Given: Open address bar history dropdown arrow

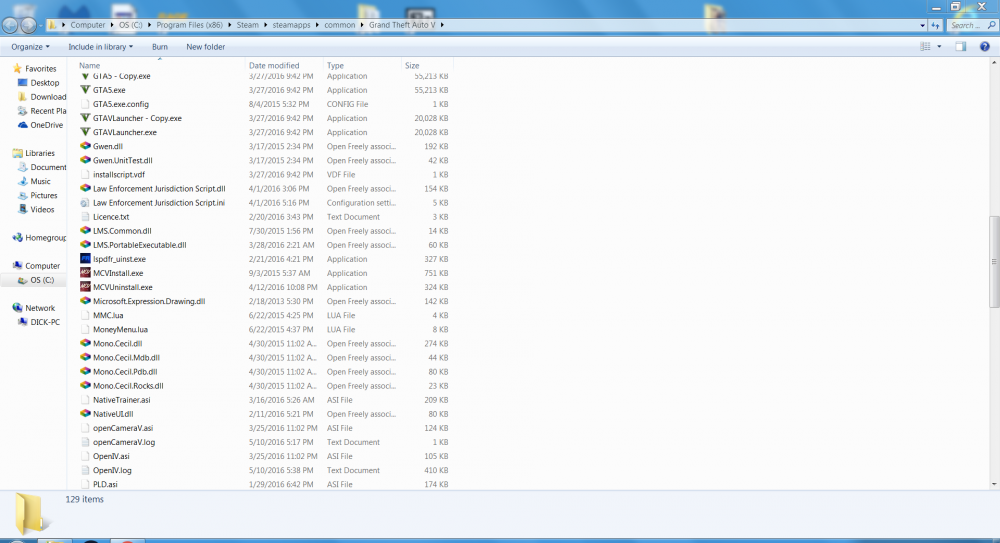Looking at the screenshot, I should 922,26.
